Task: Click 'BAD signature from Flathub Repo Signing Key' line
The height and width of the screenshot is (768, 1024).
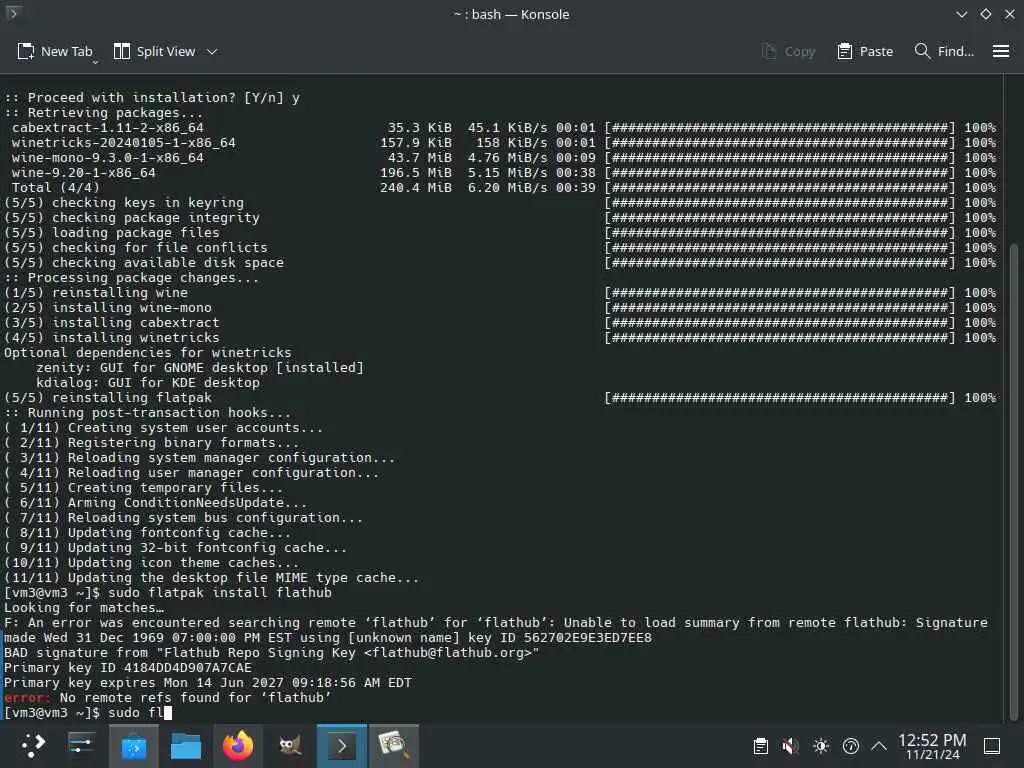Action: click(272, 652)
